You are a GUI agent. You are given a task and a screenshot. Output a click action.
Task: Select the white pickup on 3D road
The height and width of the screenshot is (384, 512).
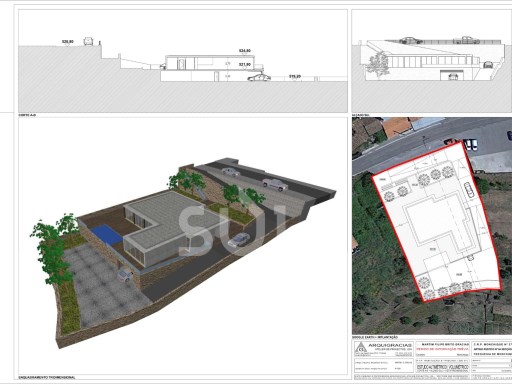(275, 184)
